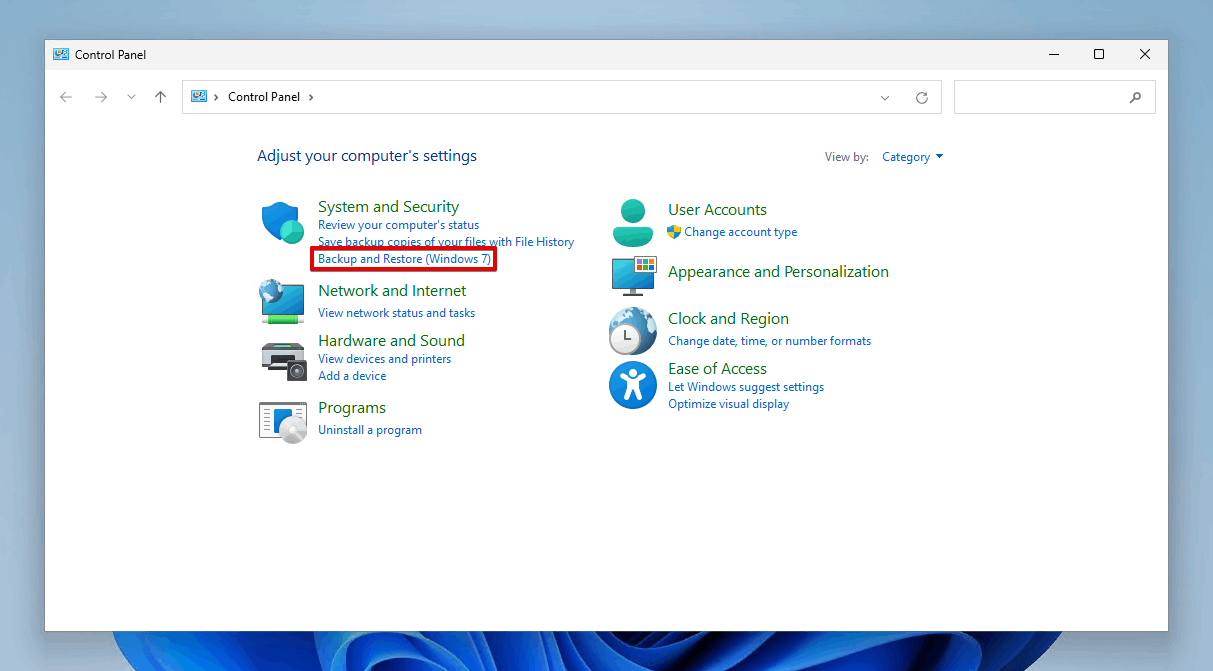Viewport: 1213px width, 671px height.
Task: Click the search magnifier icon
Action: [1135, 97]
